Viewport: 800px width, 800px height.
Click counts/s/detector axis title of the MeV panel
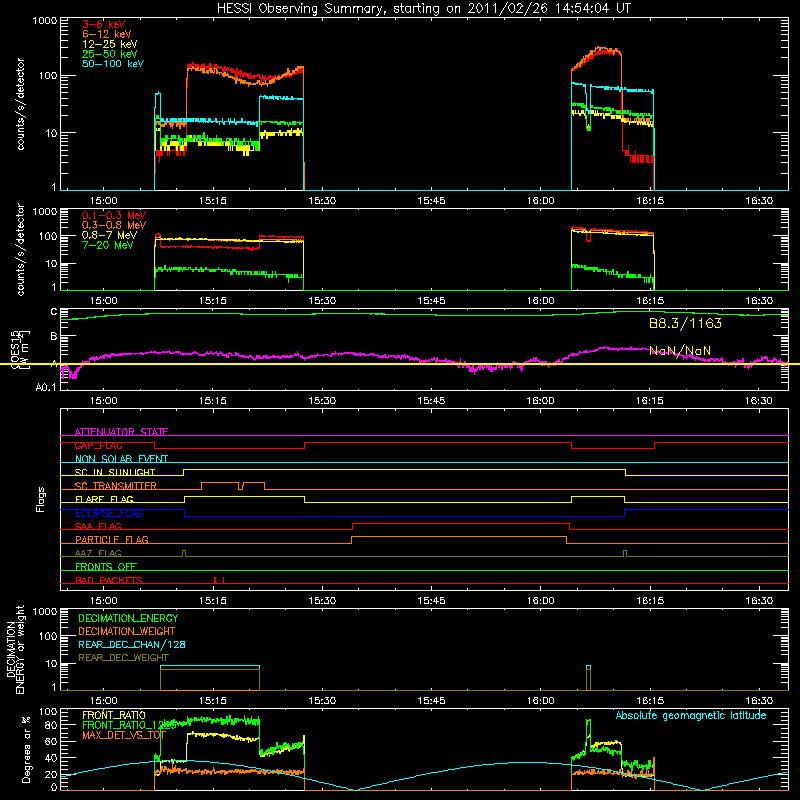coord(20,249)
